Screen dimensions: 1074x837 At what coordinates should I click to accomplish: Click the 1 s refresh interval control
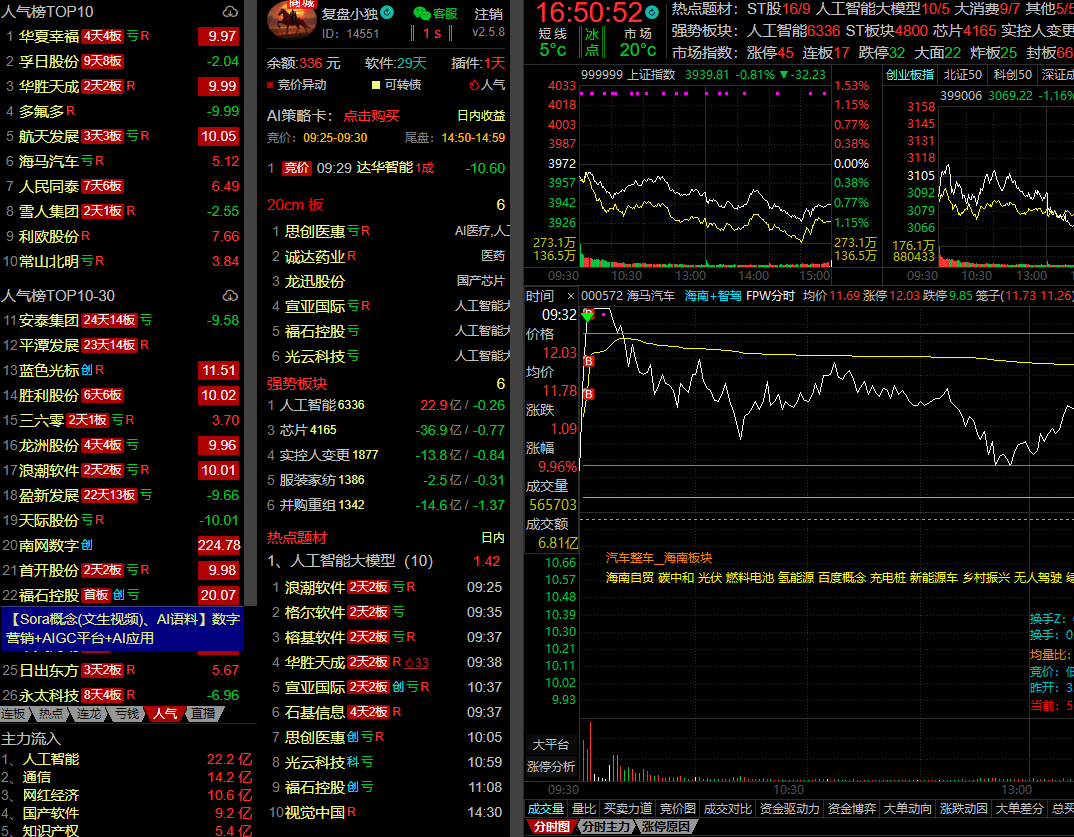tap(432, 33)
